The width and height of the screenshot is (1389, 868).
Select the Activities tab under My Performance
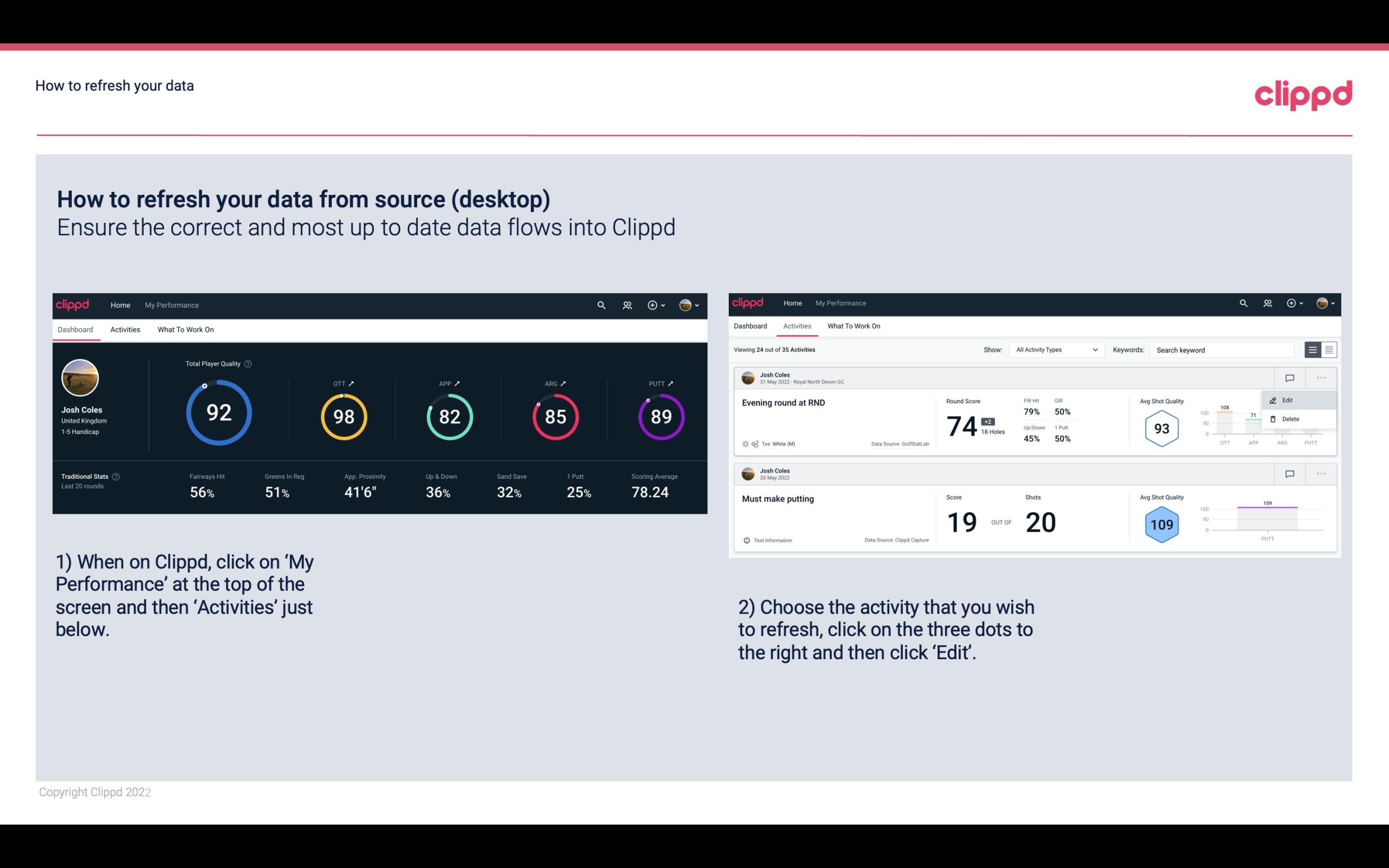[x=125, y=330]
